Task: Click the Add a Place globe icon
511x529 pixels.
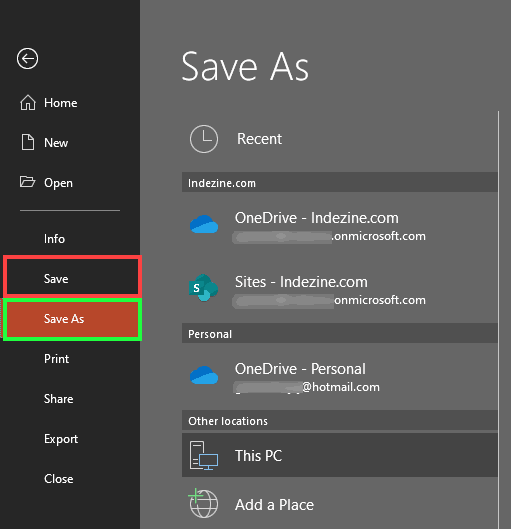Action: 203,503
